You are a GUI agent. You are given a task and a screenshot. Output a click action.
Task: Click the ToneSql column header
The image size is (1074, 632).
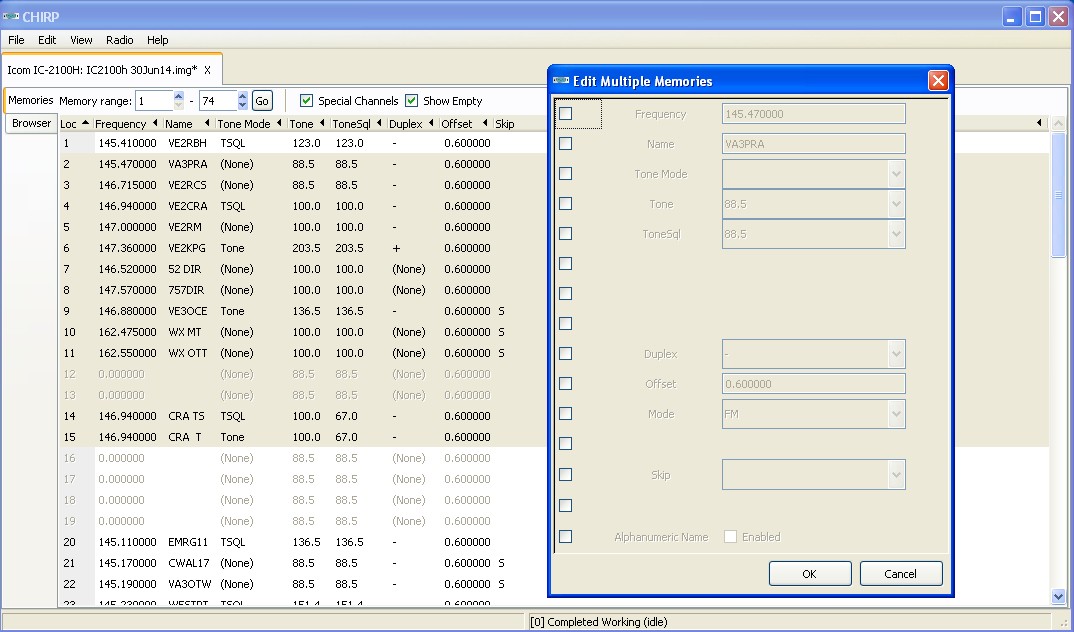(356, 124)
